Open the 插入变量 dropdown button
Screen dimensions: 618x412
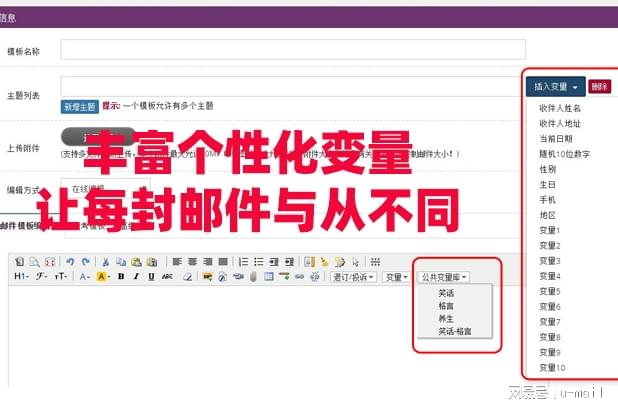pos(556,87)
